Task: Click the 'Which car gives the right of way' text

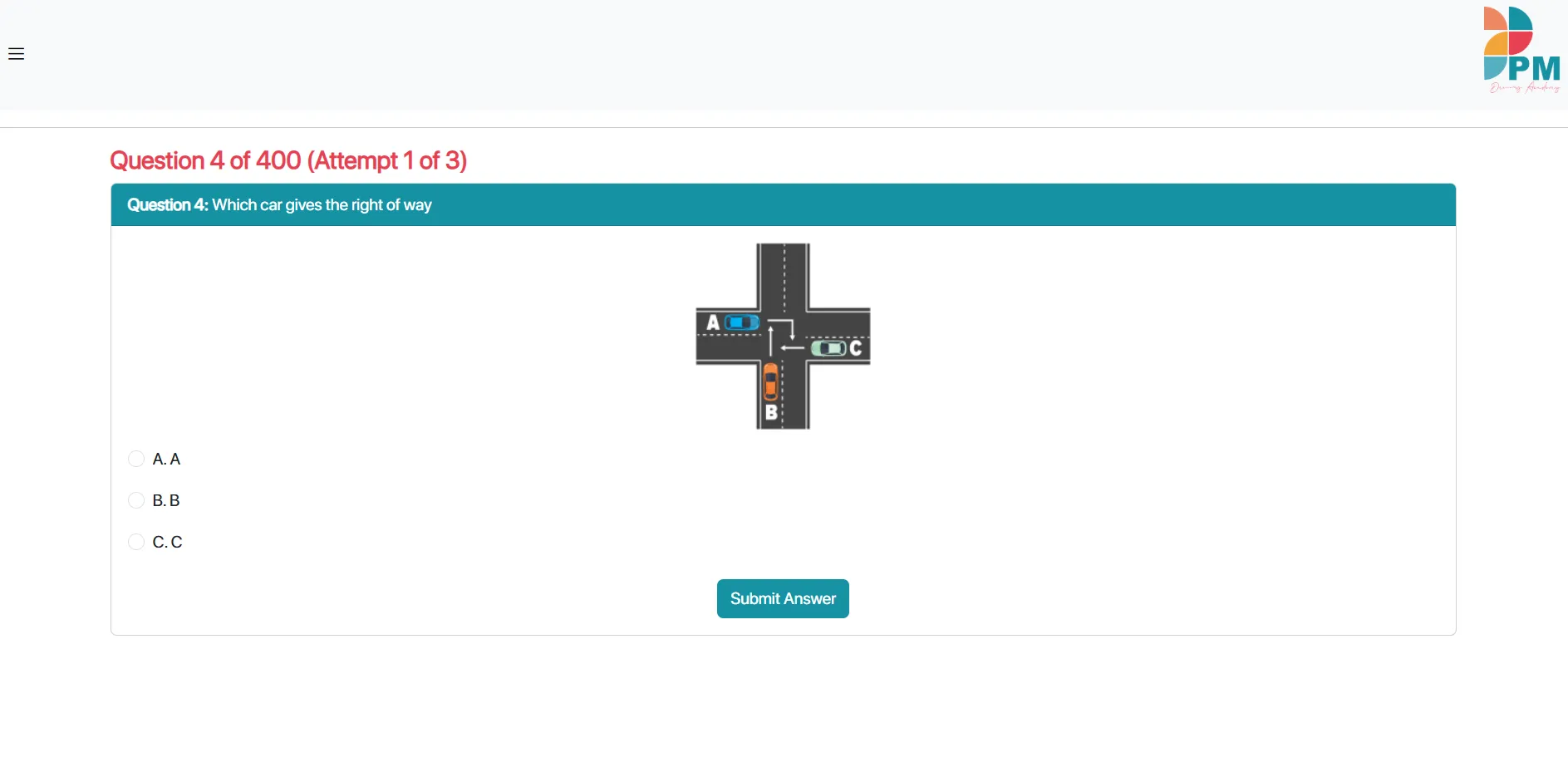Action: (x=322, y=205)
